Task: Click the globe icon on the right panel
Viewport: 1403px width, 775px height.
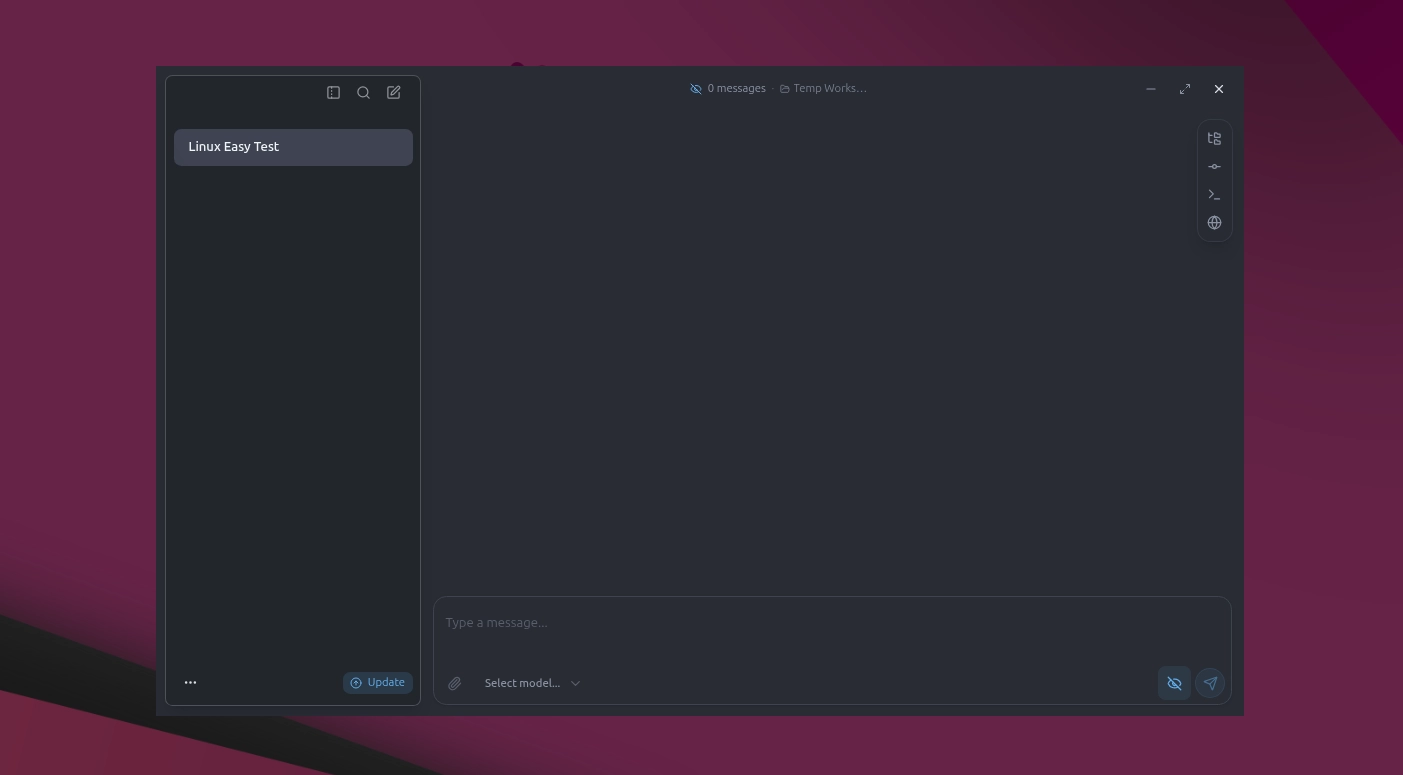Action: point(1214,222)
